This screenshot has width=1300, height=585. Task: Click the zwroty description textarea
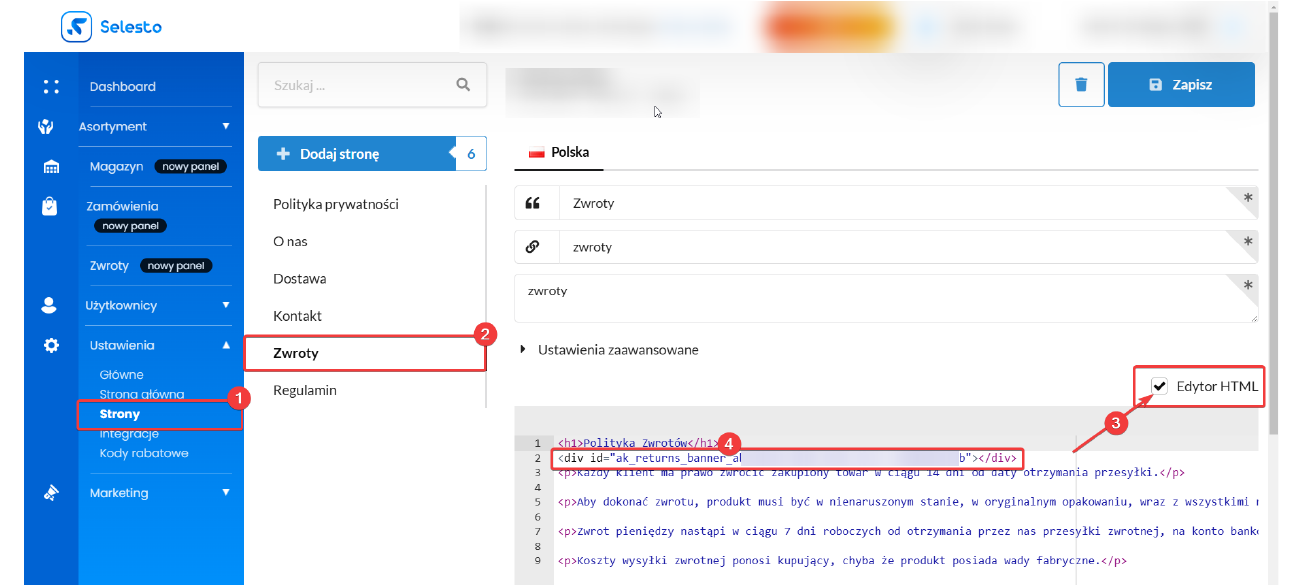(886, 298)
